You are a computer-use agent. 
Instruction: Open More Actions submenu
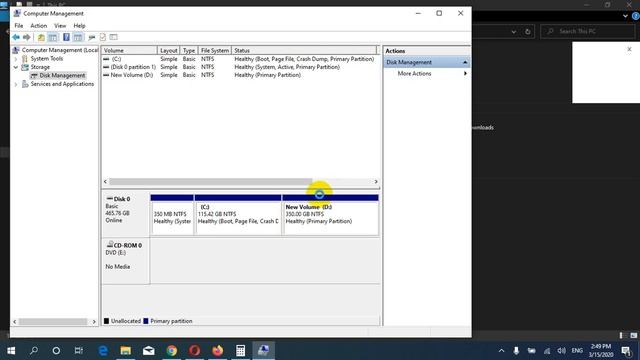[x=427, y=74]
